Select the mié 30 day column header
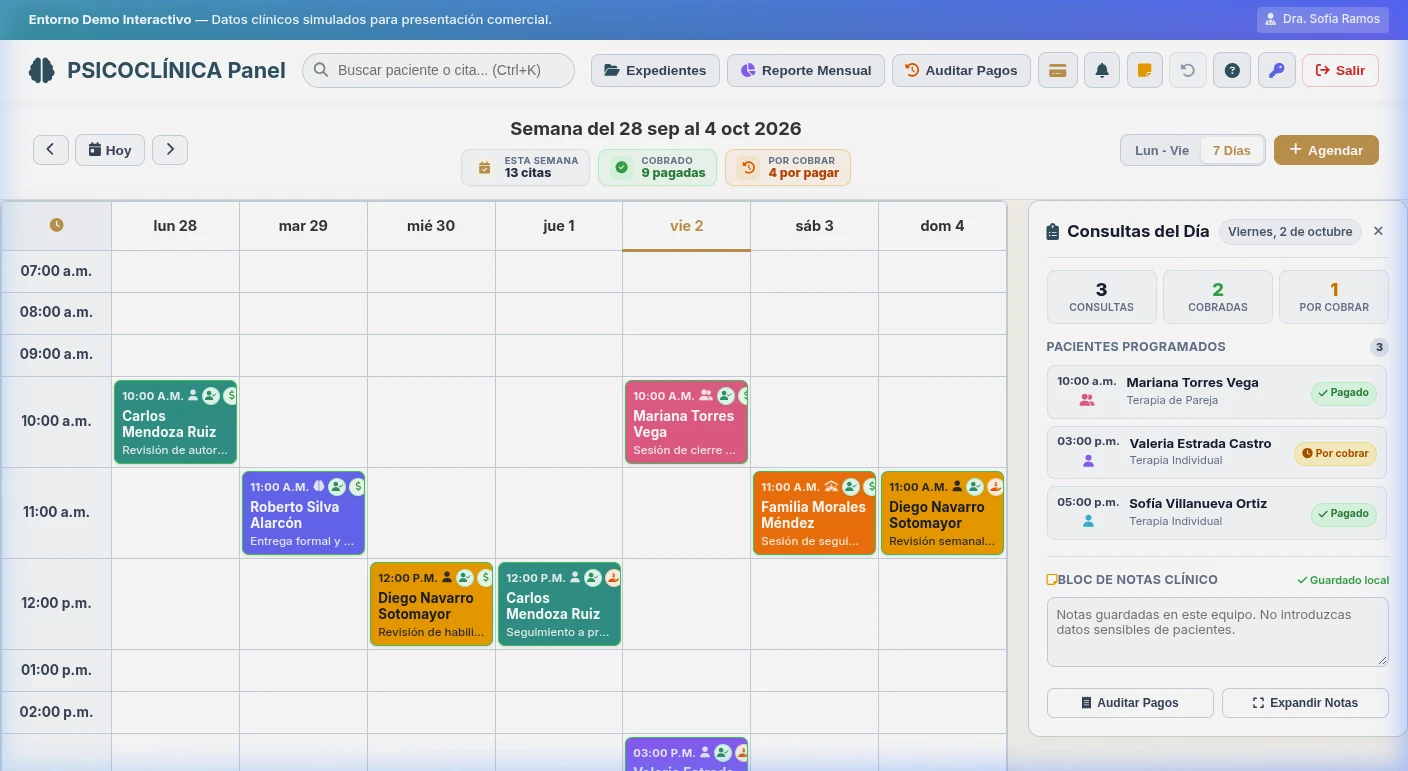The width and height of the screenshot is (1408, 771). (431, 226)
